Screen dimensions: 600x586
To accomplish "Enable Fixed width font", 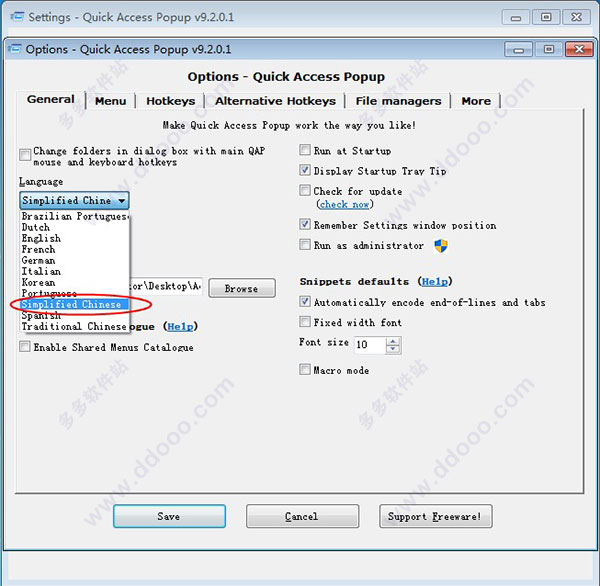I will click(x=305, y=322).
